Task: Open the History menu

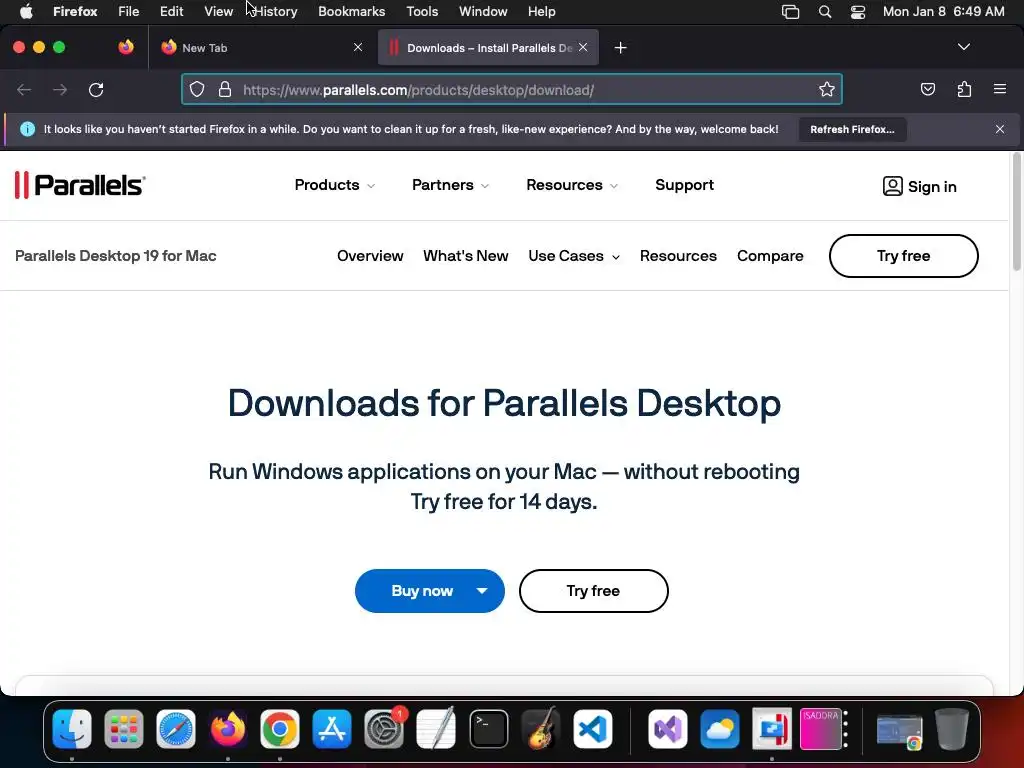Action: [275, 12]
